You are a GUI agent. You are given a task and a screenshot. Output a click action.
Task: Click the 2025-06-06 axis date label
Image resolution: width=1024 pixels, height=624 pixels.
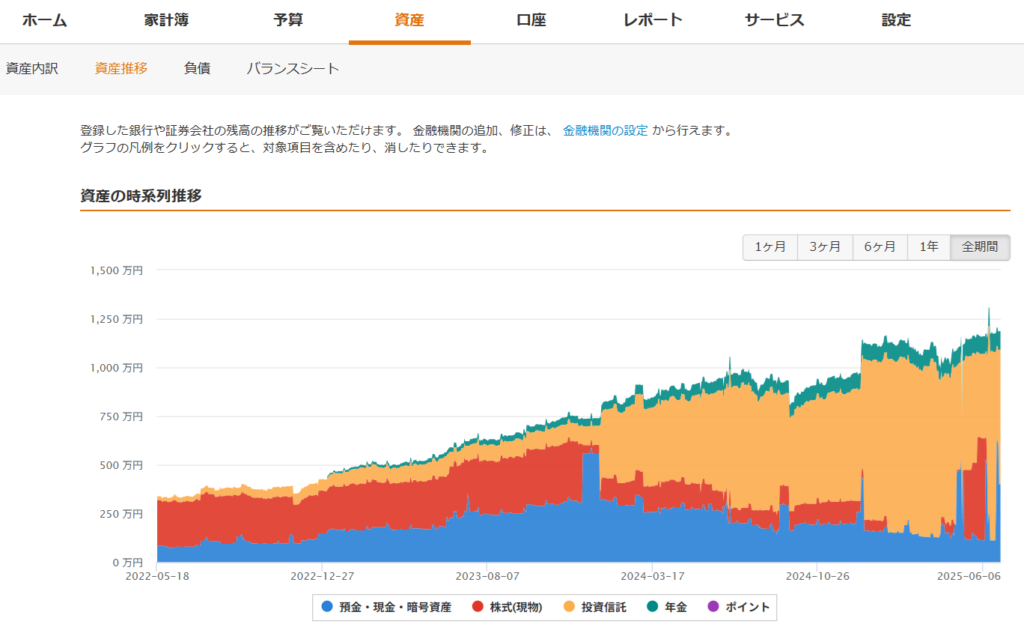[x=968, y=576]
